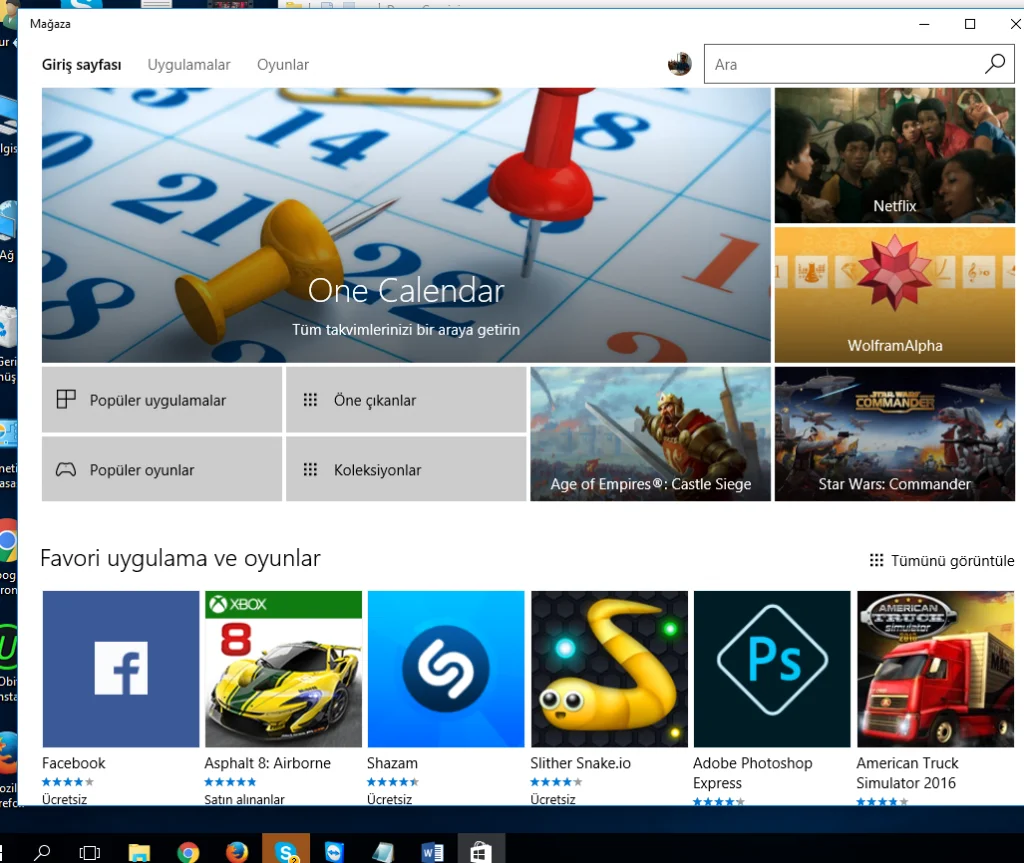The height and width of the screenshot is (863, 1024).
Task: Open the Adobe Photoshop Express icon
Action: (772, 669)
